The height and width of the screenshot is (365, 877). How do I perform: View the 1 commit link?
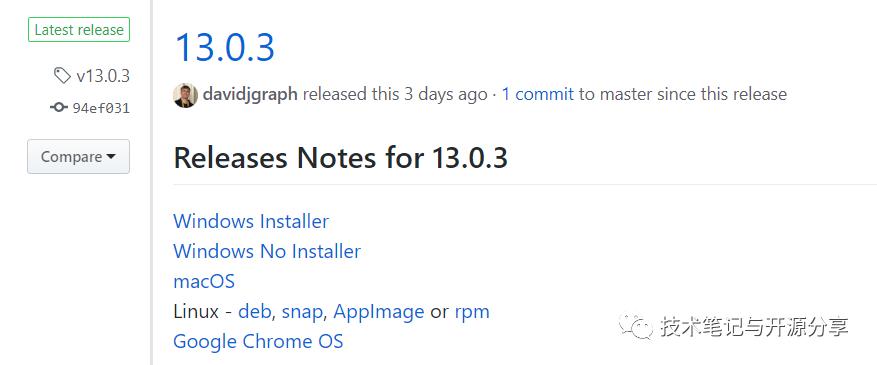(537, 94)
